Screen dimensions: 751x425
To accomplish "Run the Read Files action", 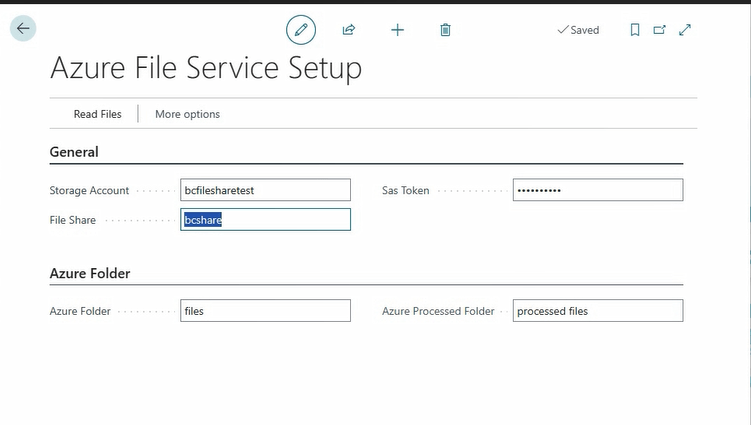I will coord(97,114).
